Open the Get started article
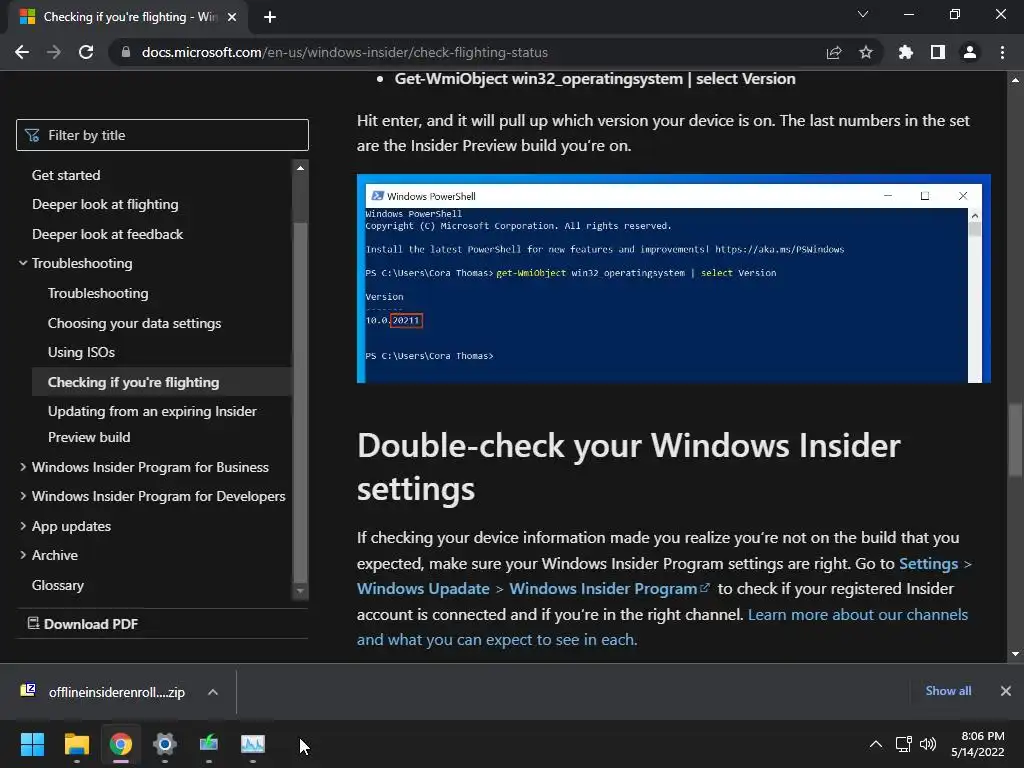This screenshot has height=768, width=1024. [66, 175]
